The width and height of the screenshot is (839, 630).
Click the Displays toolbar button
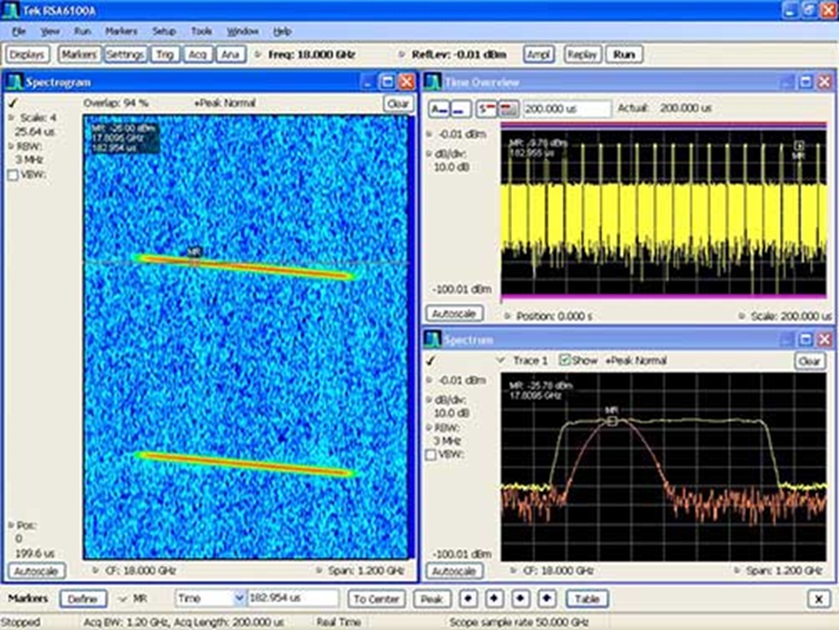pyautogui.click(x=27, y=55)
